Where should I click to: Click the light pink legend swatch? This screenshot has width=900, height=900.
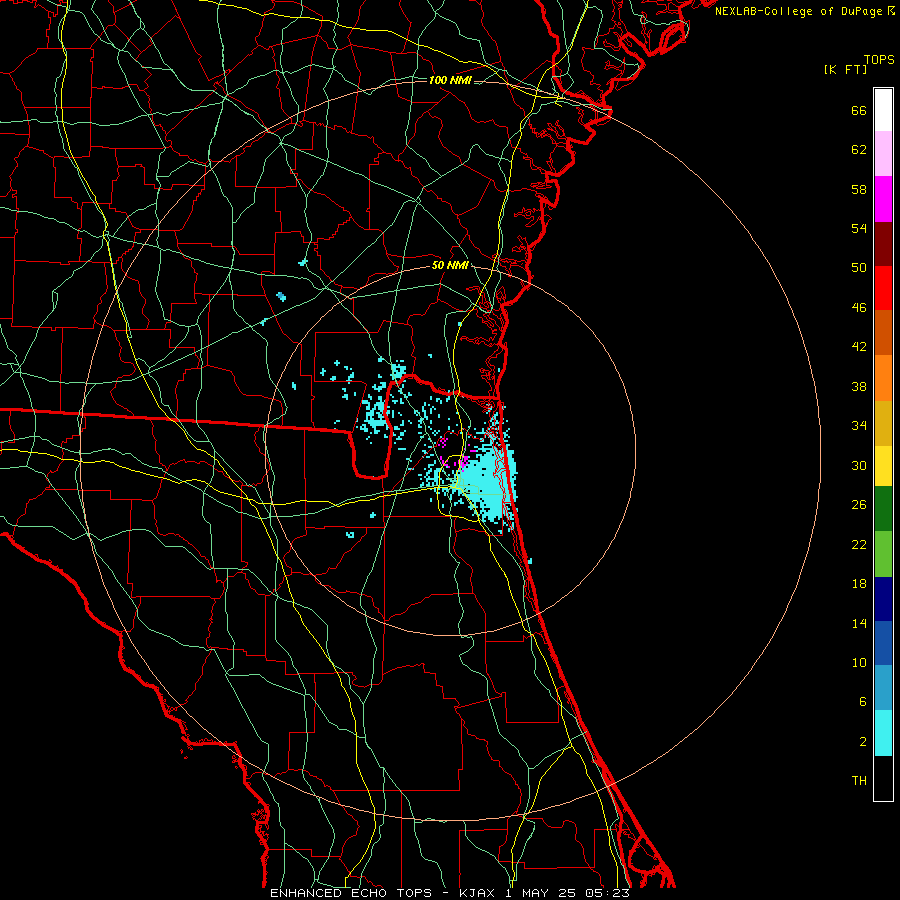[x=883, y=154]
